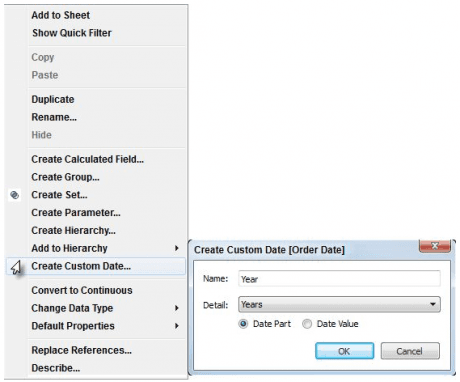
Task: Select the Rename... menu entry
Action: click(x=54, y=117)
